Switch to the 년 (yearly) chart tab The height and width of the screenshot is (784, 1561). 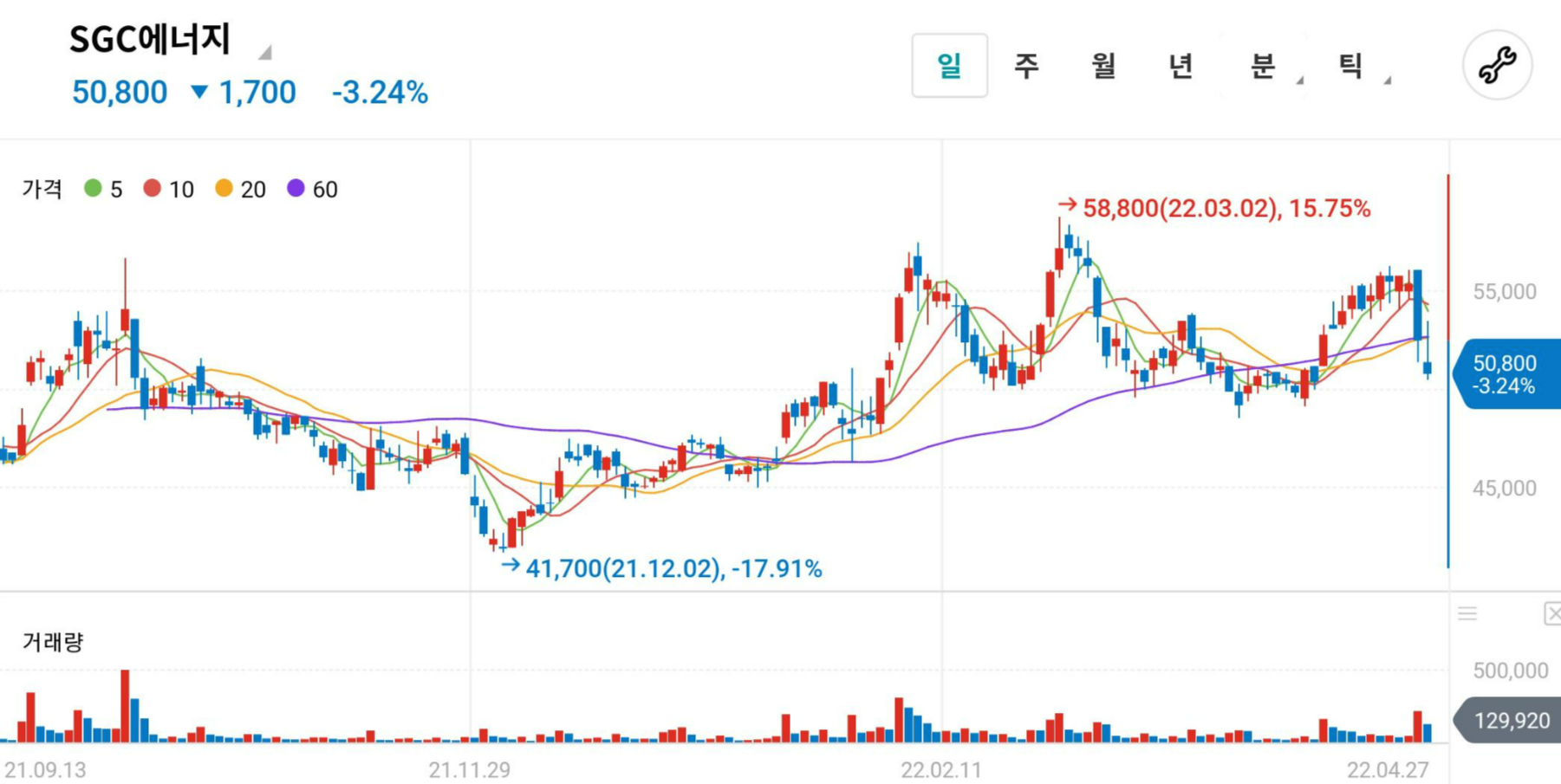coord(1181,66)
